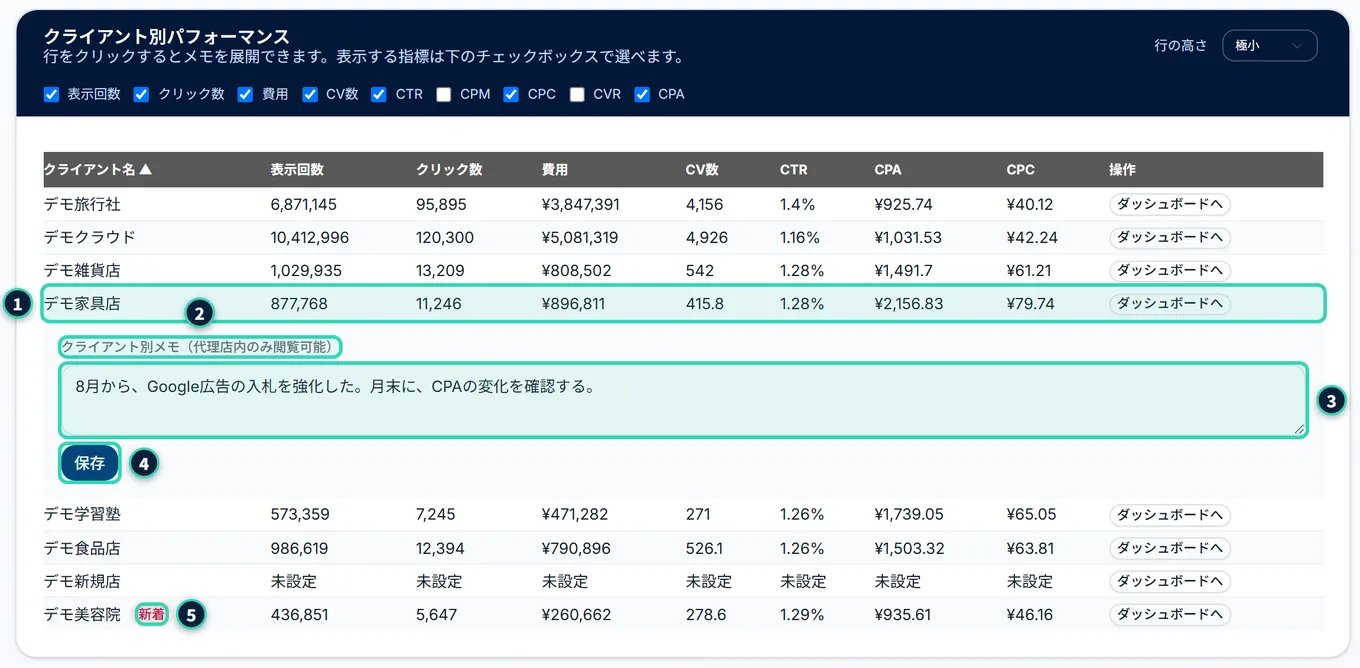
Task: Open dashboard for デモクラウド
Action: (x=1170, y=238)
